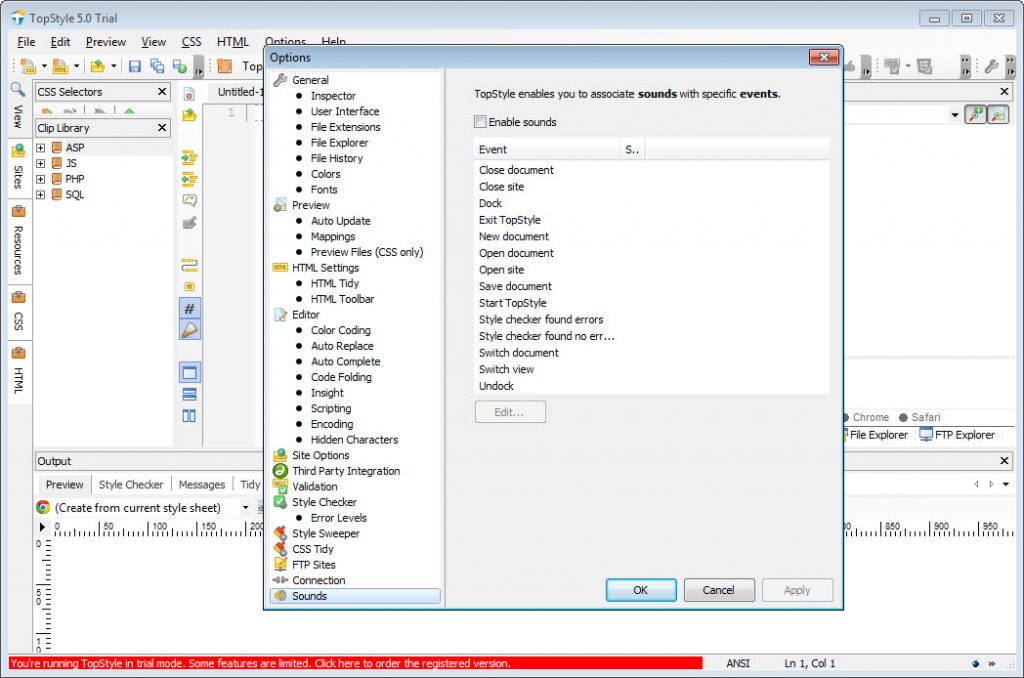Select Colors under General options
Screen dimensions: 1024x678
click(x=325, y=174)
